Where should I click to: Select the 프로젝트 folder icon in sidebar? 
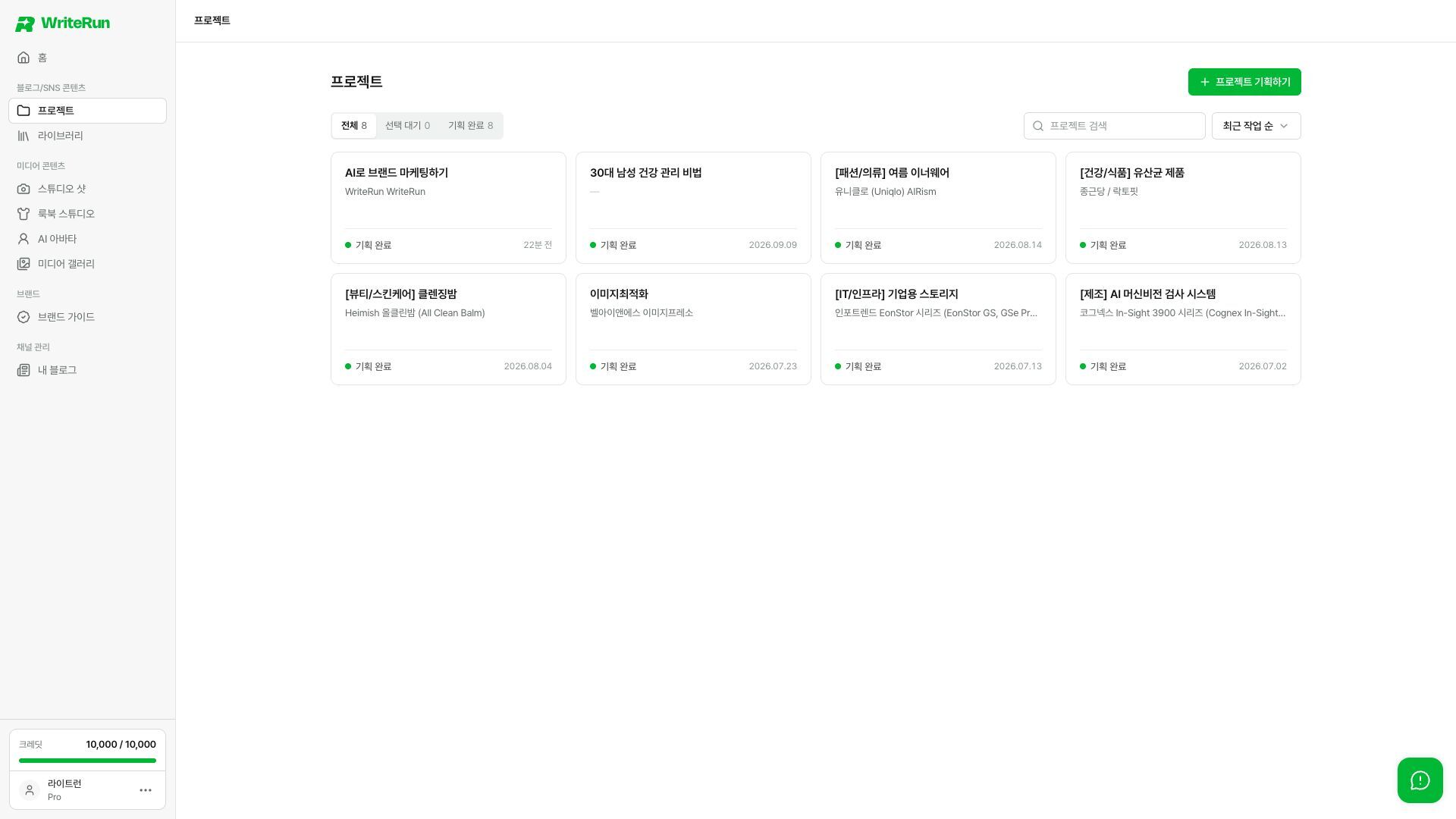tap(24, 111)
